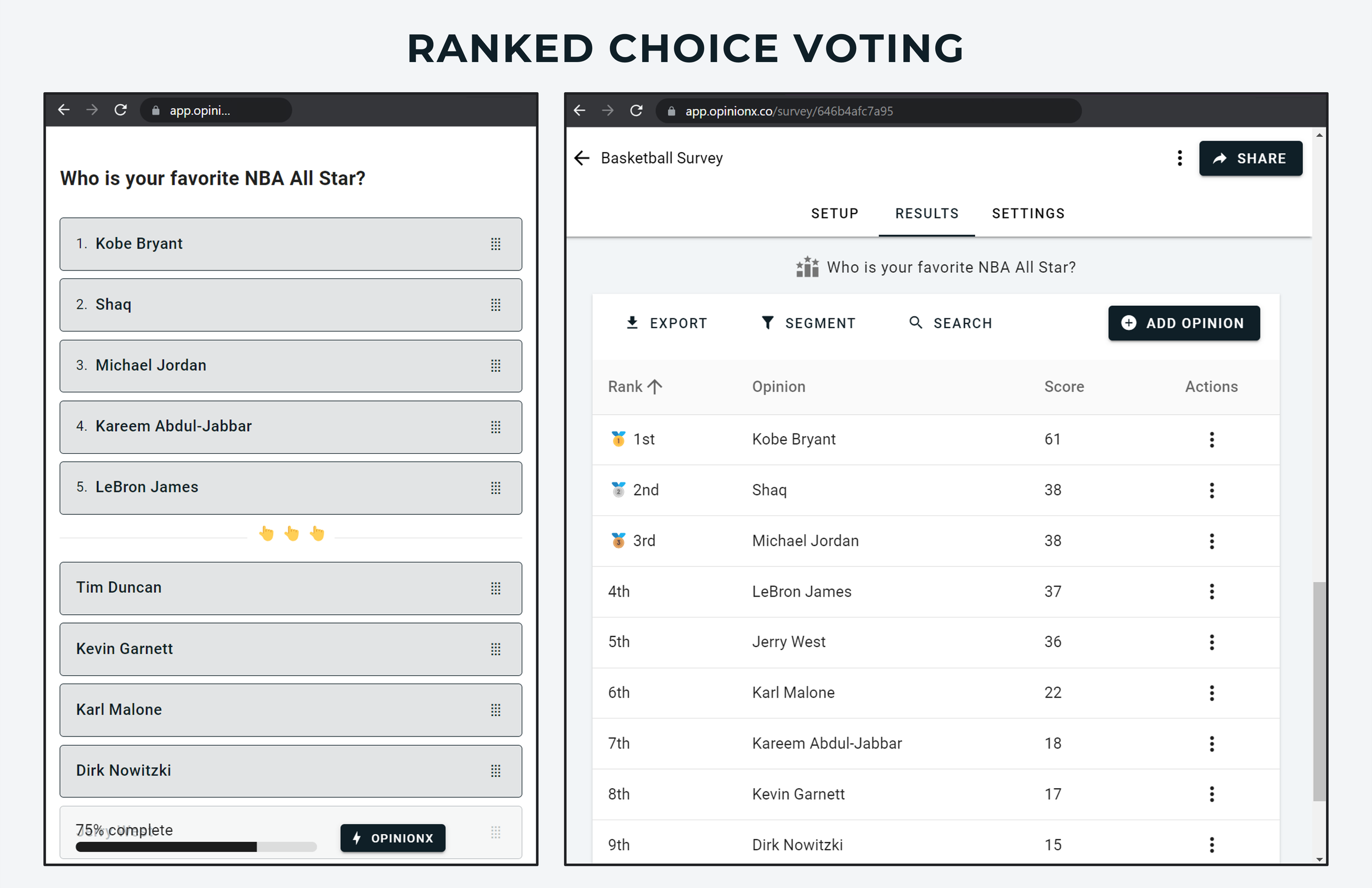Click the drag handle on Tim Duncan
The image size is (1372, 888).
pos(495,588)
